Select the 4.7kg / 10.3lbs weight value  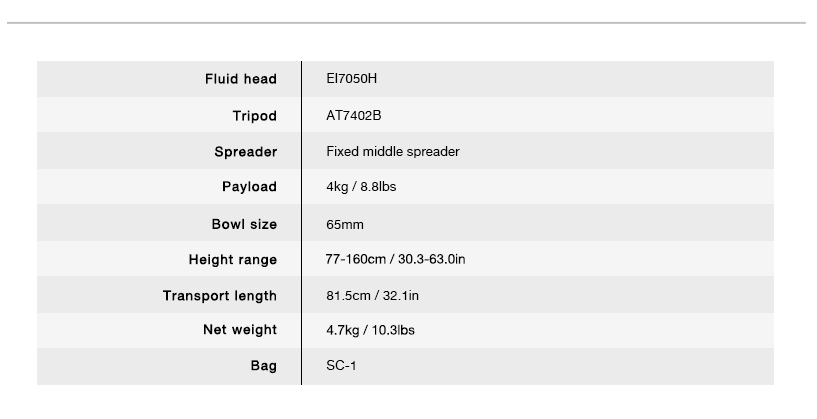pyautogui.click(x=370, y=330)
